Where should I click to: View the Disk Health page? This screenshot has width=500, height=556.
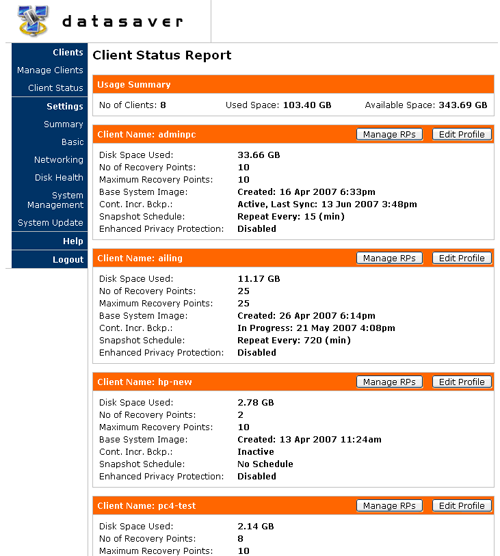(x=59, y=178)
